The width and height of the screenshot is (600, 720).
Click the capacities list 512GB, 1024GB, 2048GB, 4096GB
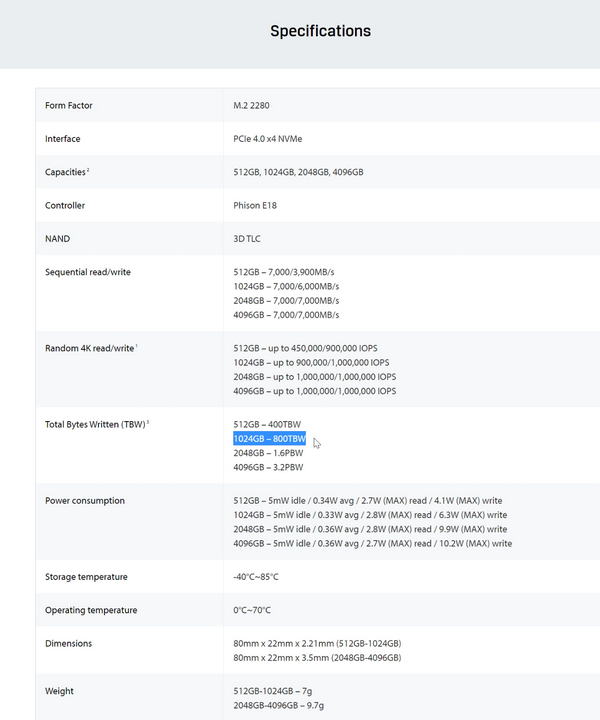click(x=298, y=172)
